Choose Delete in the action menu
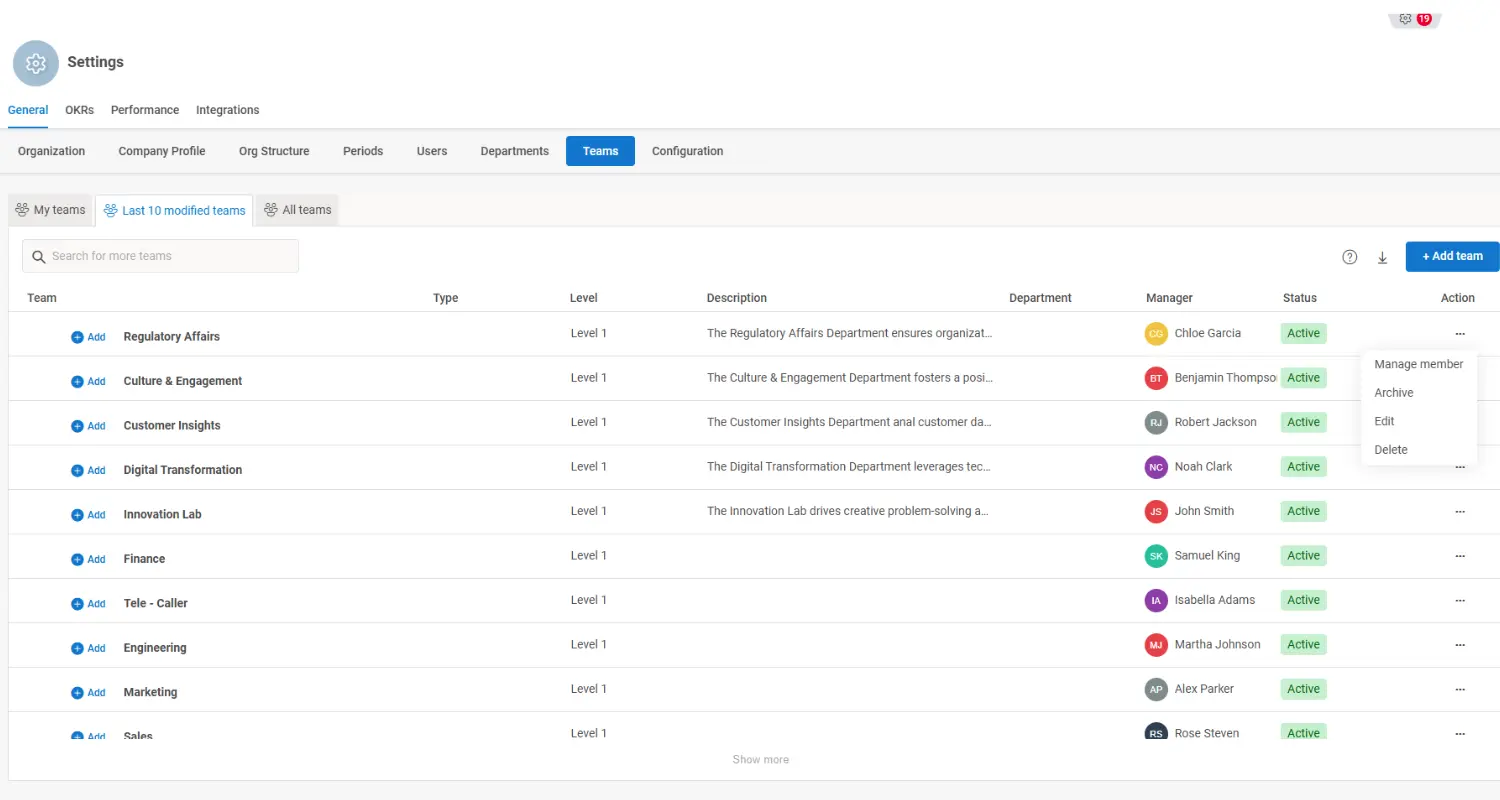This screenshot has width=1500, height=800. [x=1390, y=450]
